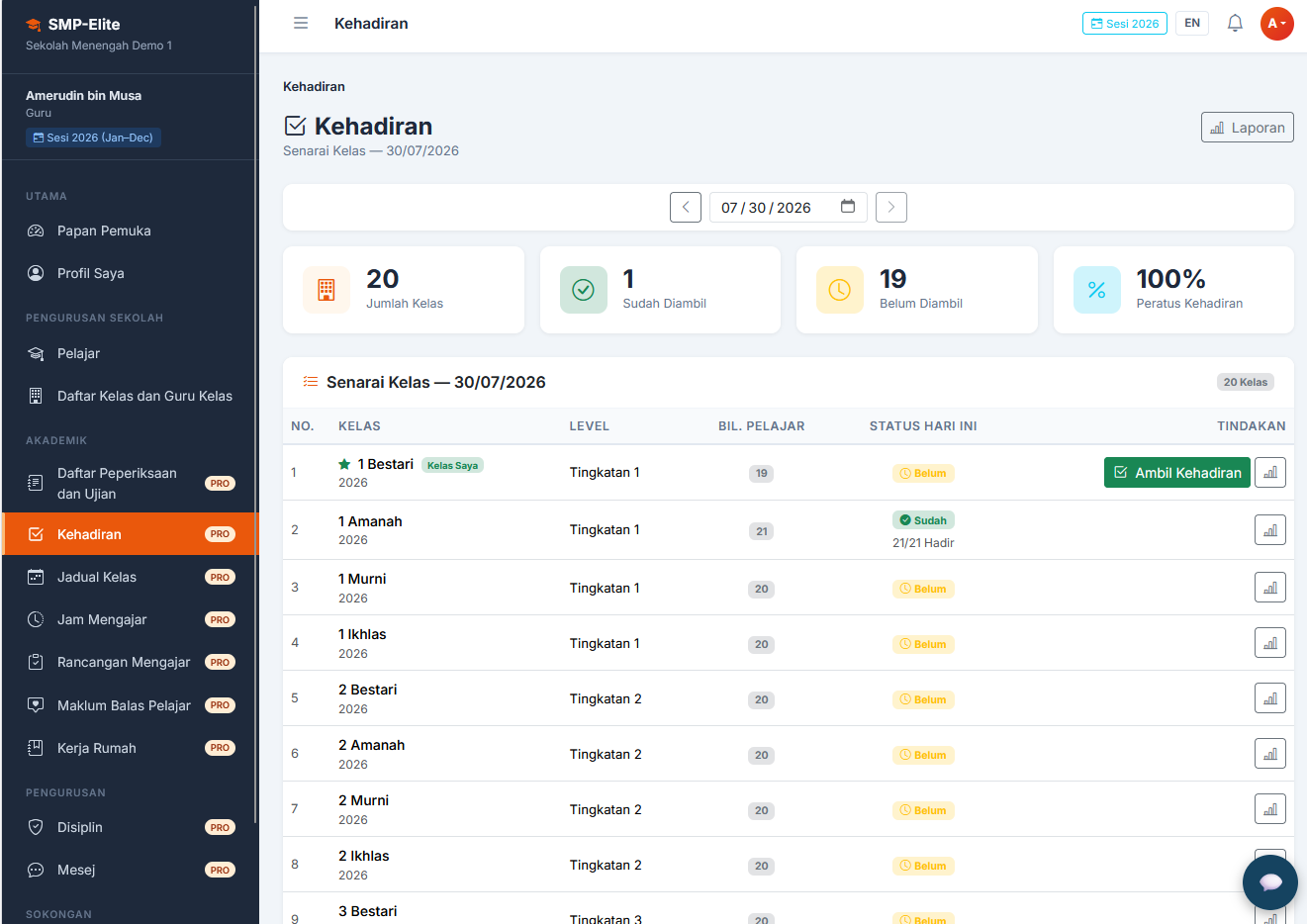Image resolution: width=1307 pixels, height=924 pixels.
Task: Open the report chart icon for 2 Murni
Action: [x=1270, y=809]
